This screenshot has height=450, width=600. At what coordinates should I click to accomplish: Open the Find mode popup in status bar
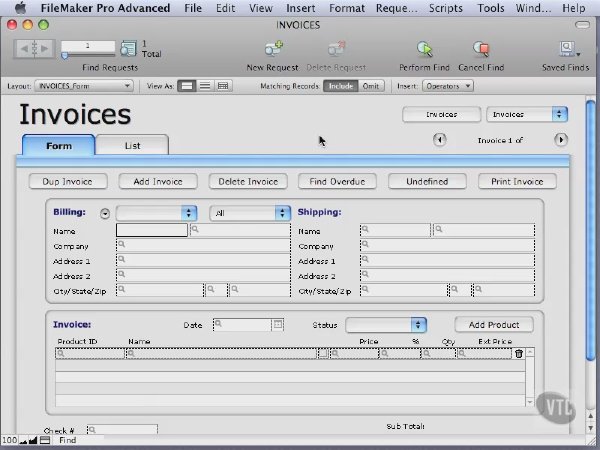click(x=68, y=440)
